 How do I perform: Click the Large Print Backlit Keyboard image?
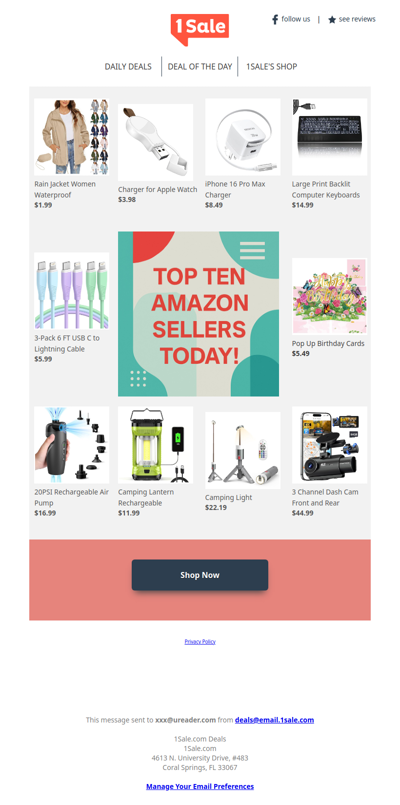(x=330, y=137)
